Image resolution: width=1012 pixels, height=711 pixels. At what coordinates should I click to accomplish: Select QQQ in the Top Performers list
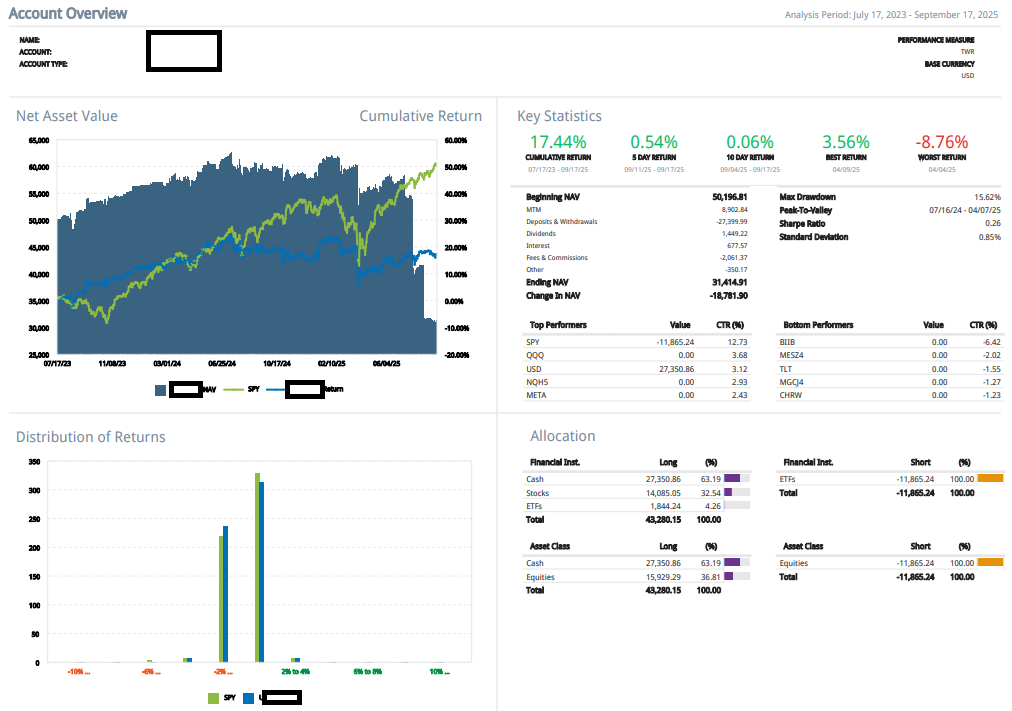coord(535,354)
